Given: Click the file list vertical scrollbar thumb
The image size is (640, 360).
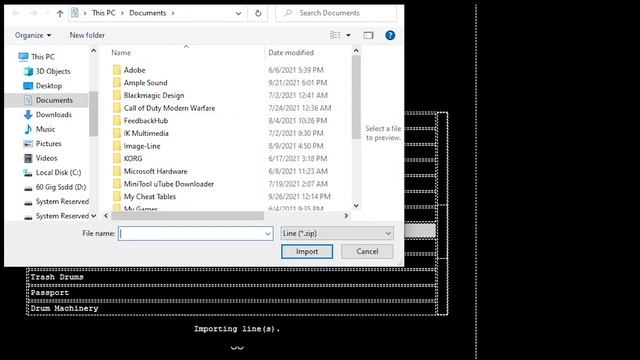Looking at the screenshot, I should tap(356, 97).
